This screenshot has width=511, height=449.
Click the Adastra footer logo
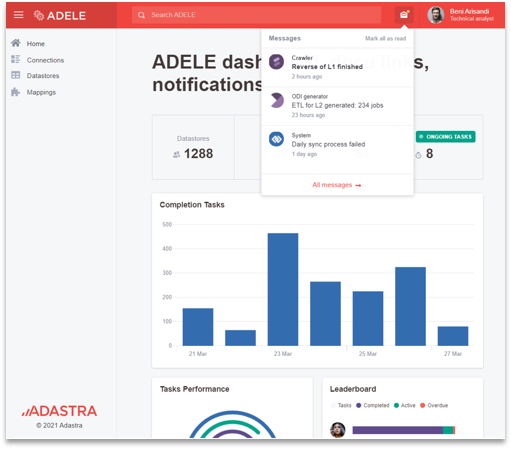tap(59, 411)
